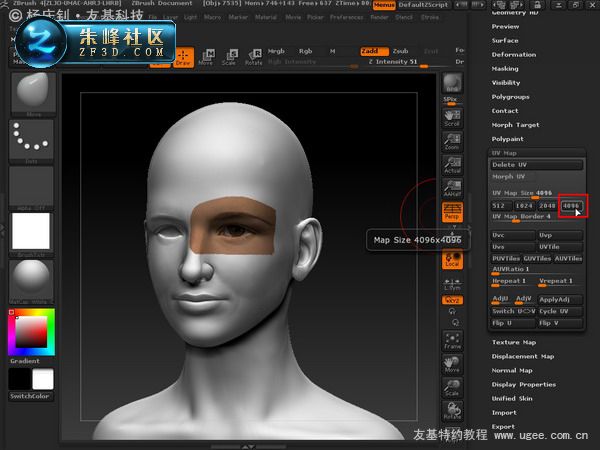
Task: Enable Mrgb painting mode
Action: tap(276, 51)
